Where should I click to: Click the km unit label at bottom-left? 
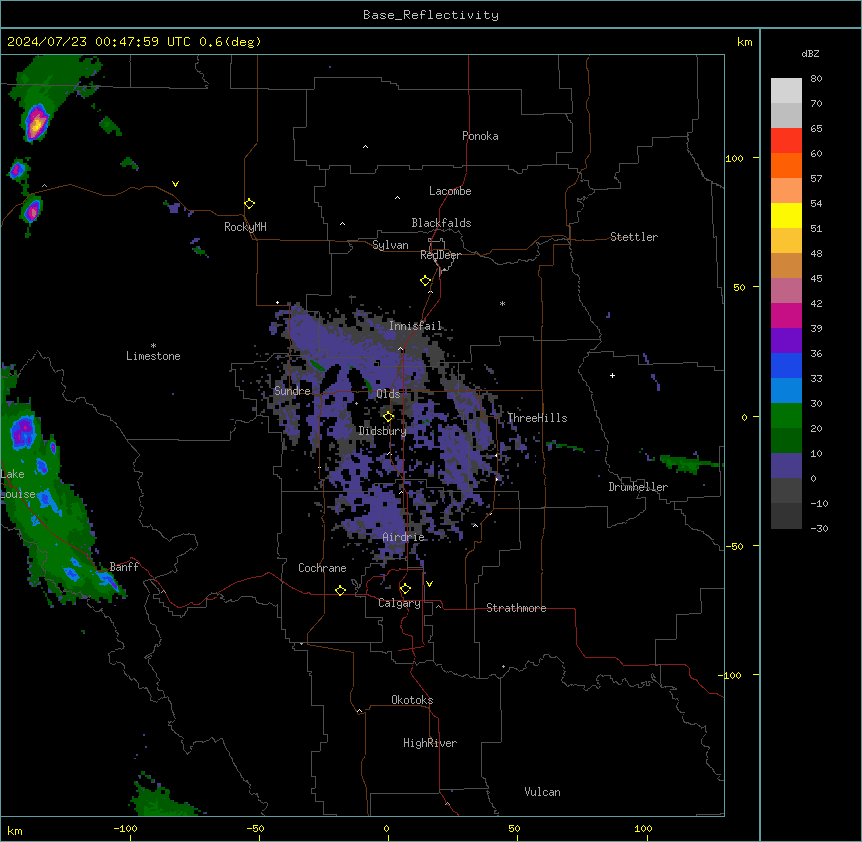(15, 831)
